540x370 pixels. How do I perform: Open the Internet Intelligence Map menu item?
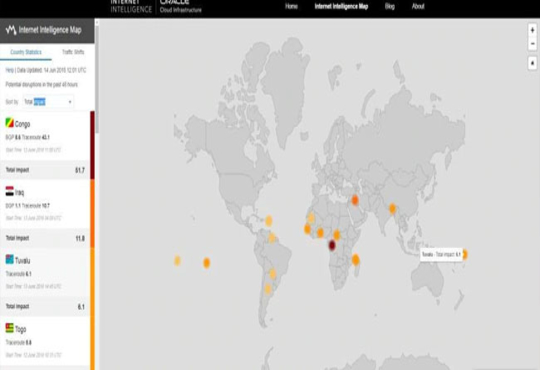[341, 6]
